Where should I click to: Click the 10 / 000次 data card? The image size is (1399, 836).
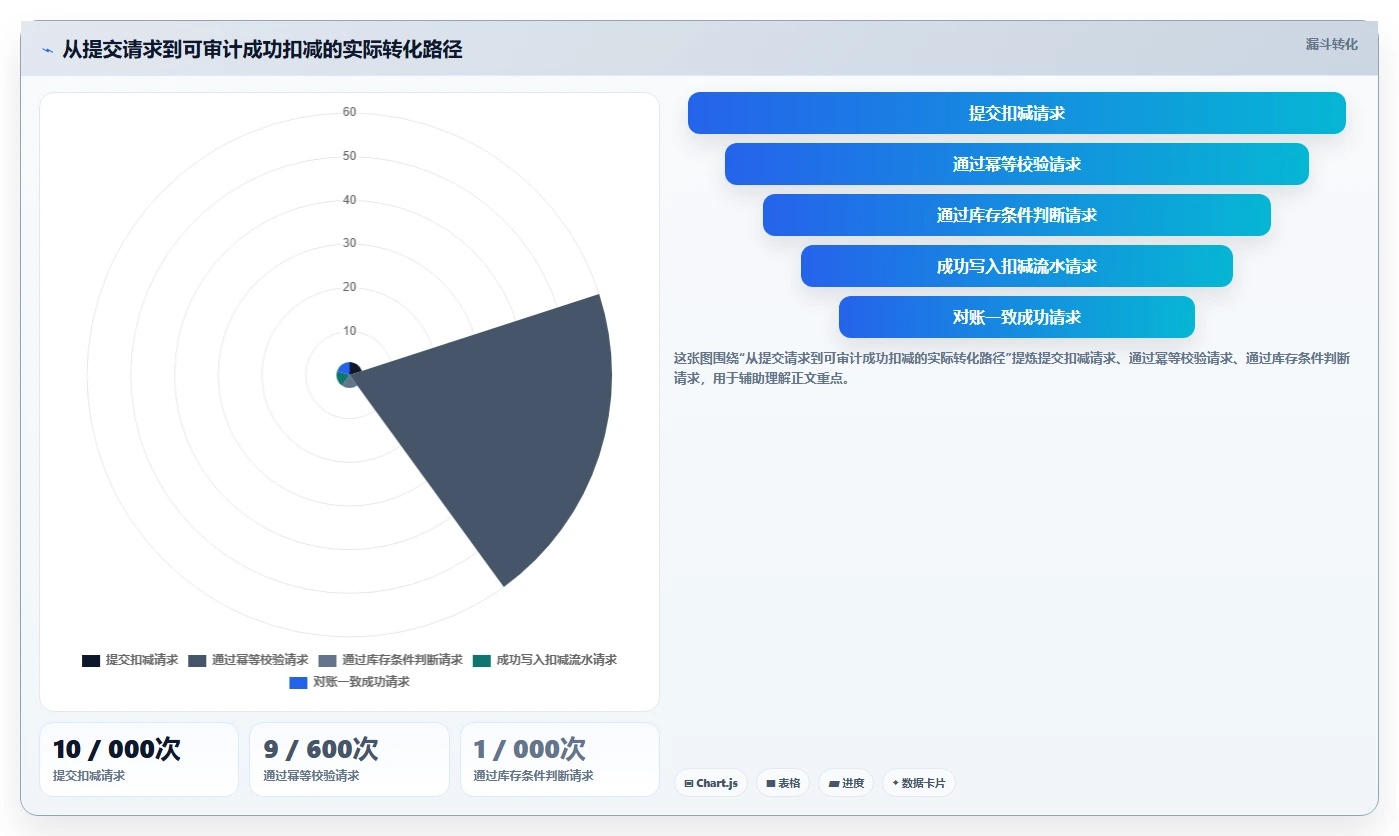(x=139, y=759)
